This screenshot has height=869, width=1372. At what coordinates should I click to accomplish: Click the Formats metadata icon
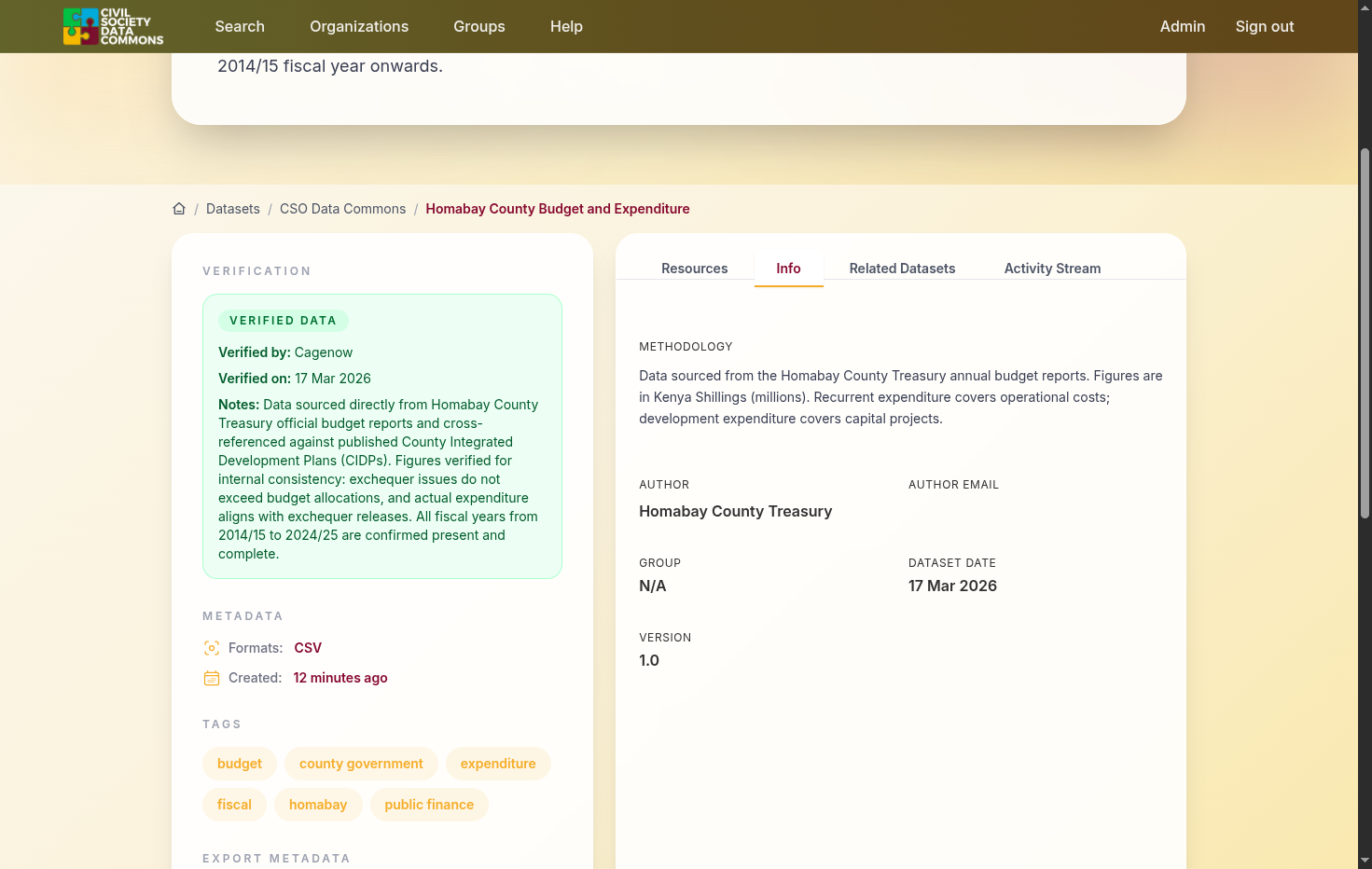tap(212, 648)
